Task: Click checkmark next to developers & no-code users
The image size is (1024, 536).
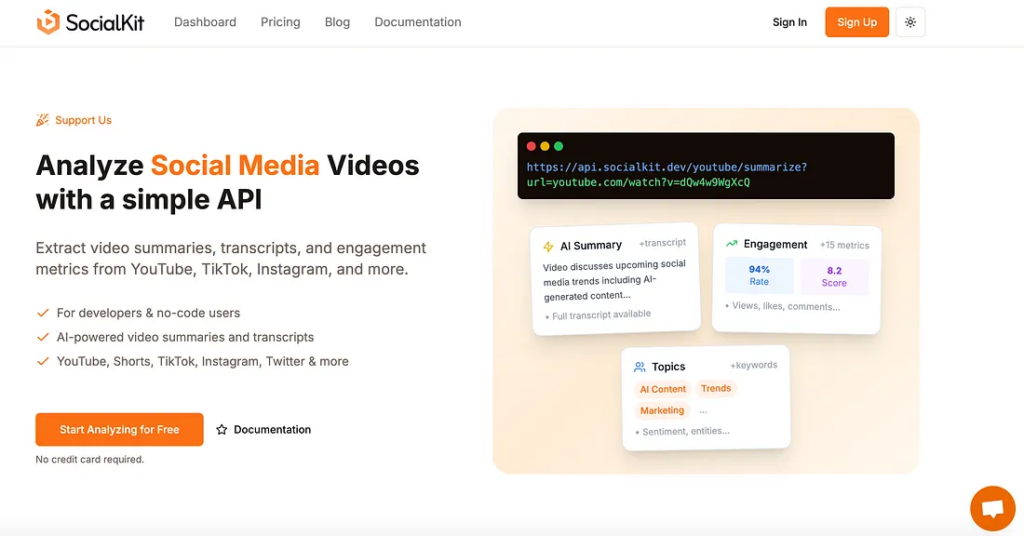Action: click(43, 313)
